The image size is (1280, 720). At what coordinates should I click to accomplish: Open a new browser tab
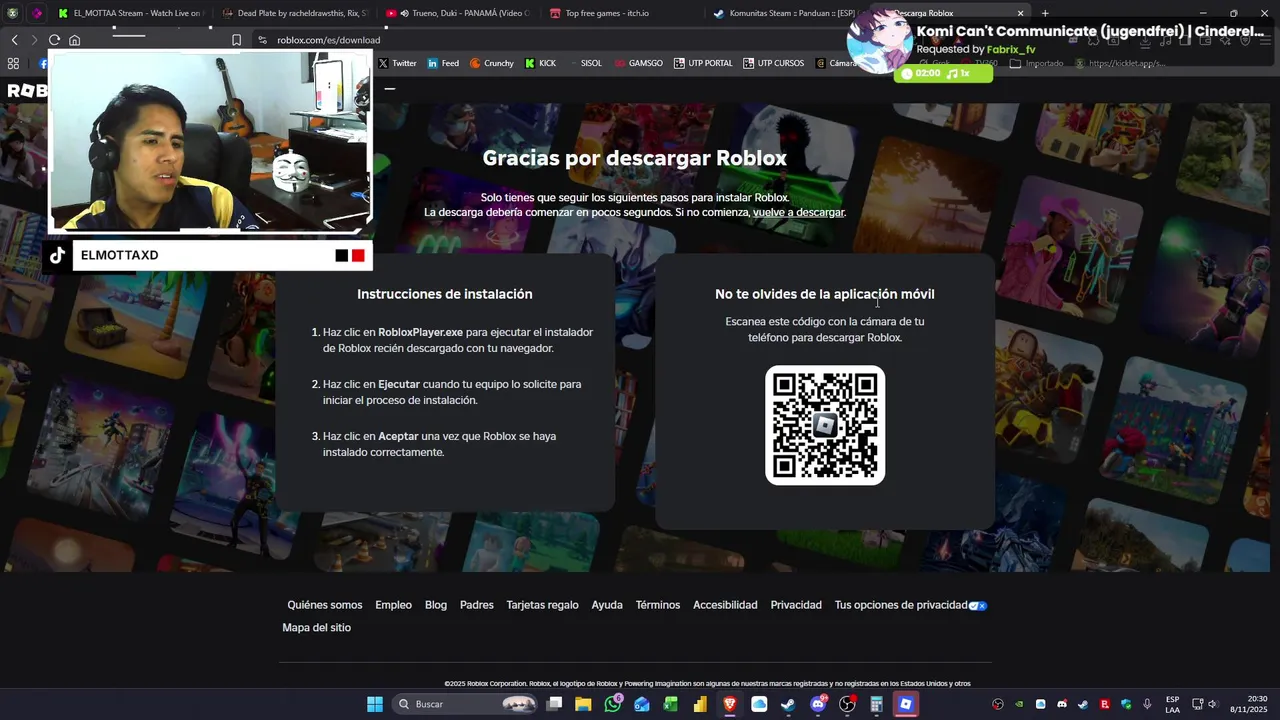tap(1045, 13)
